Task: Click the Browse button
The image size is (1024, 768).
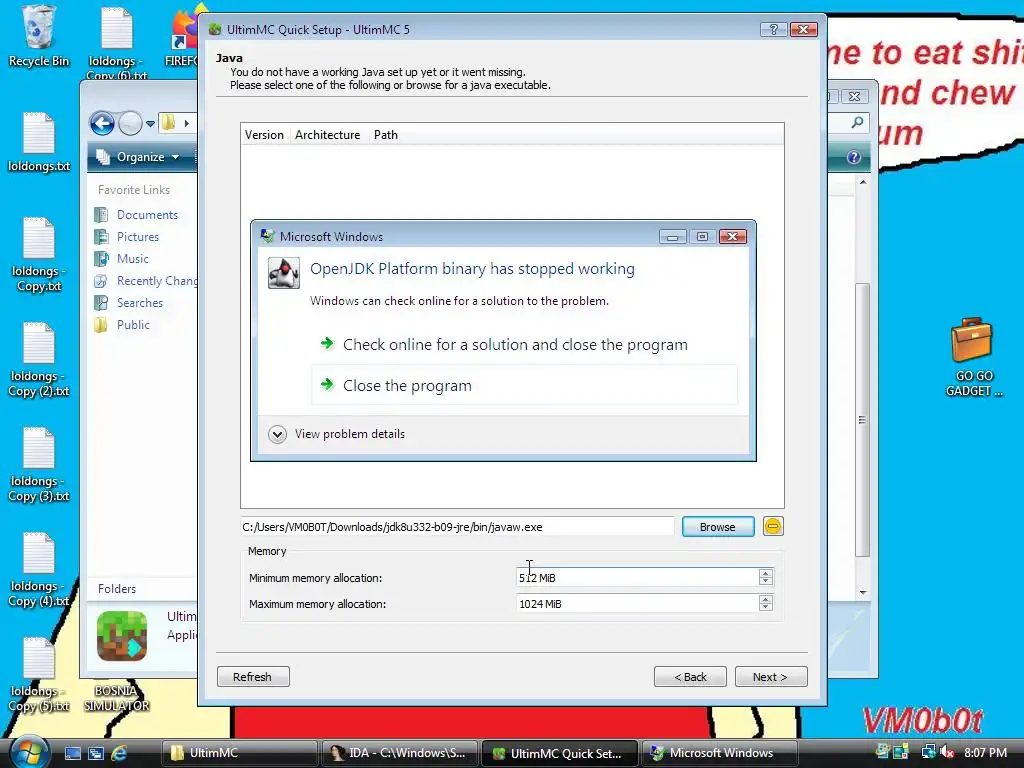Action: [x=718, y=526]
